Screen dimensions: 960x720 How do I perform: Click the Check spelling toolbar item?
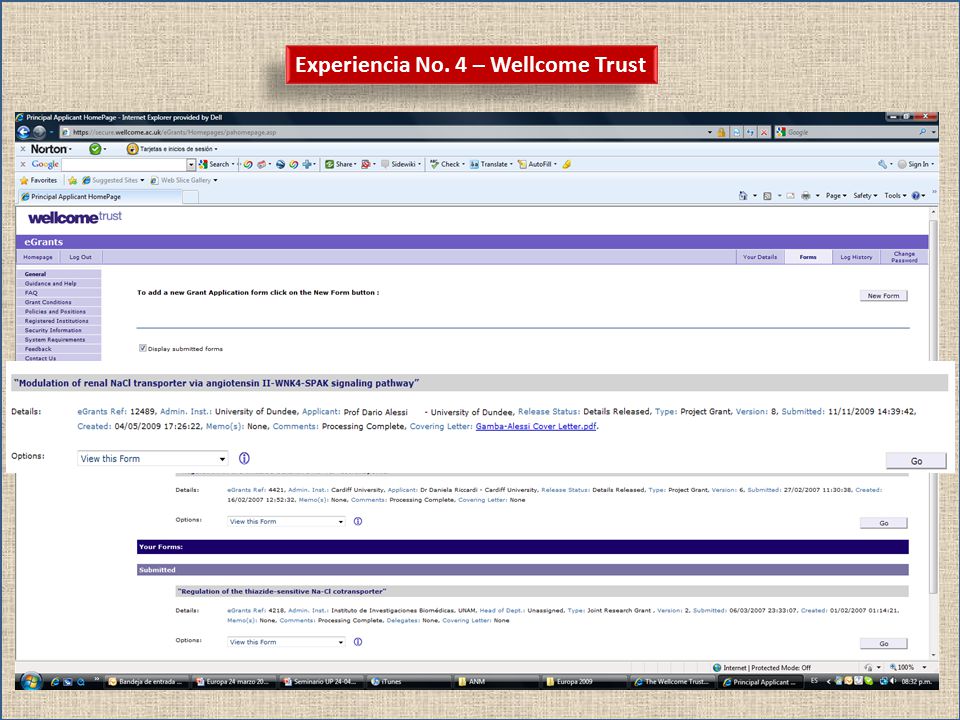[x=446, y=164]
